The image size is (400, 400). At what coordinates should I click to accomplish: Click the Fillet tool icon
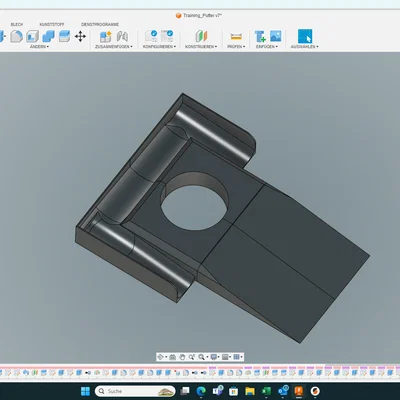click(16, 36)
